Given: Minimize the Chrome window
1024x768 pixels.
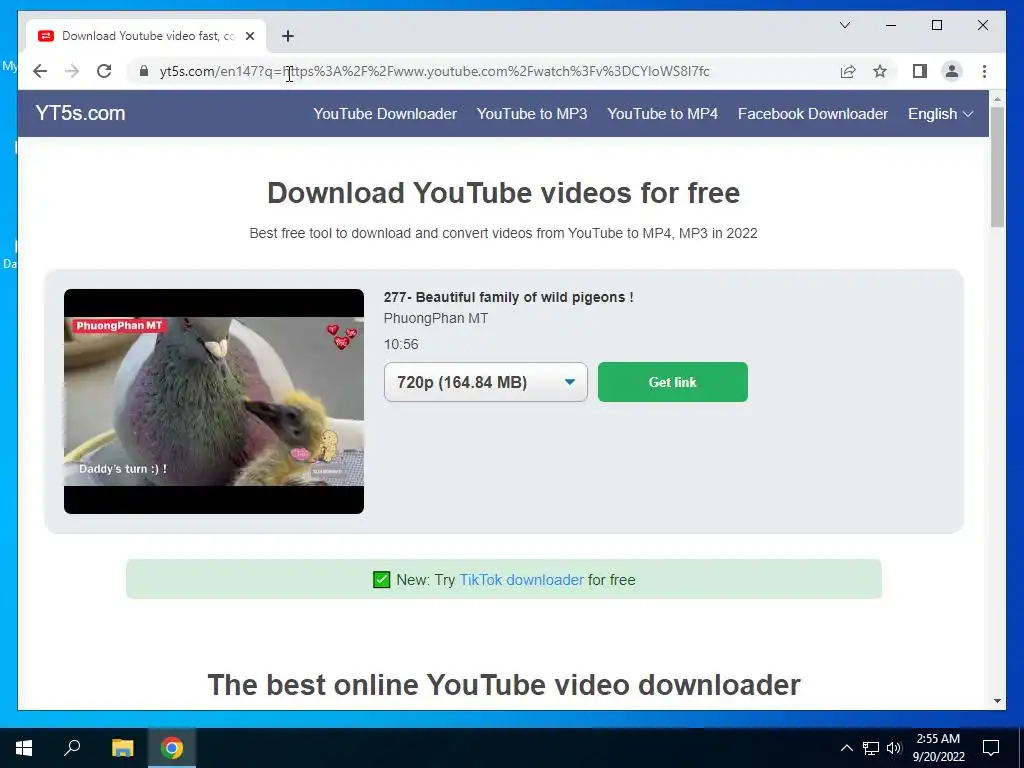Looking at the screenshot, I should pos(891,25).
